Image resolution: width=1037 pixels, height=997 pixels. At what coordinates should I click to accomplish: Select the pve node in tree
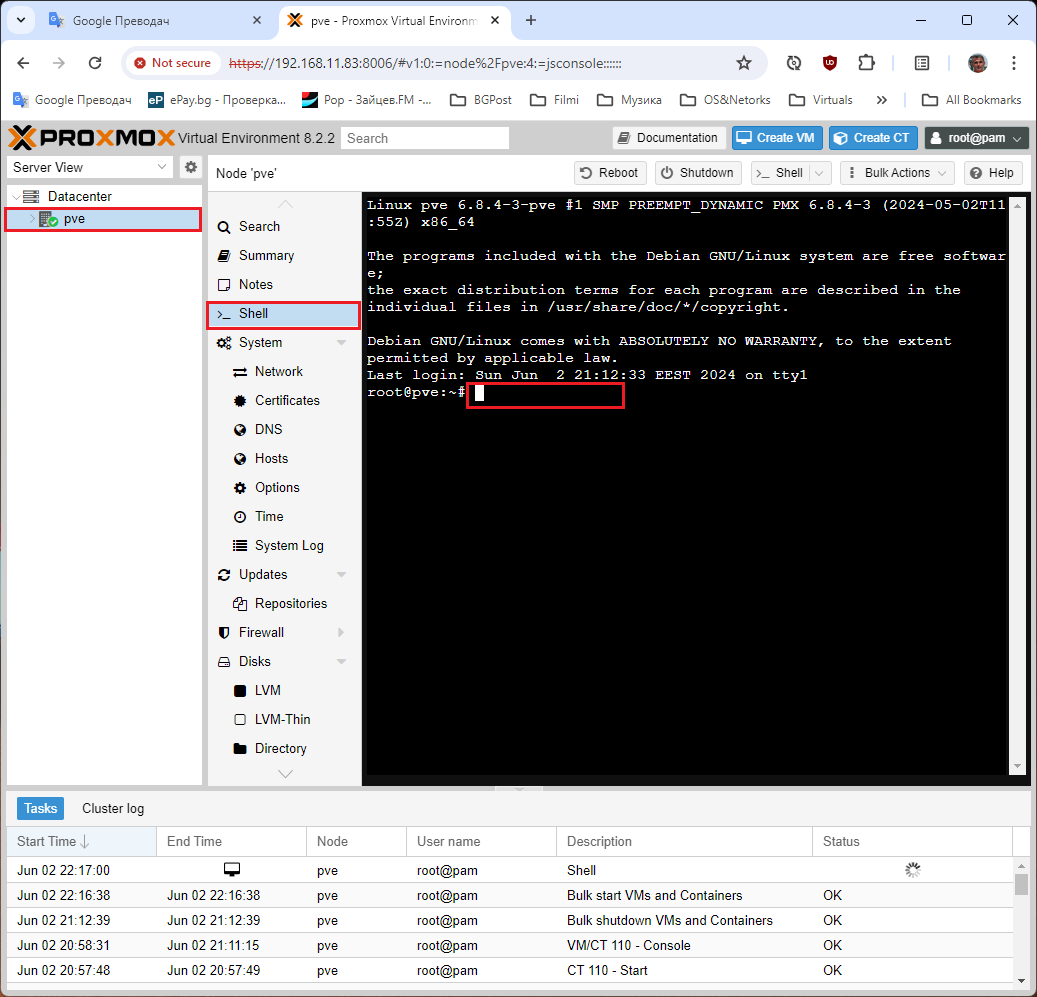point(103,219)
